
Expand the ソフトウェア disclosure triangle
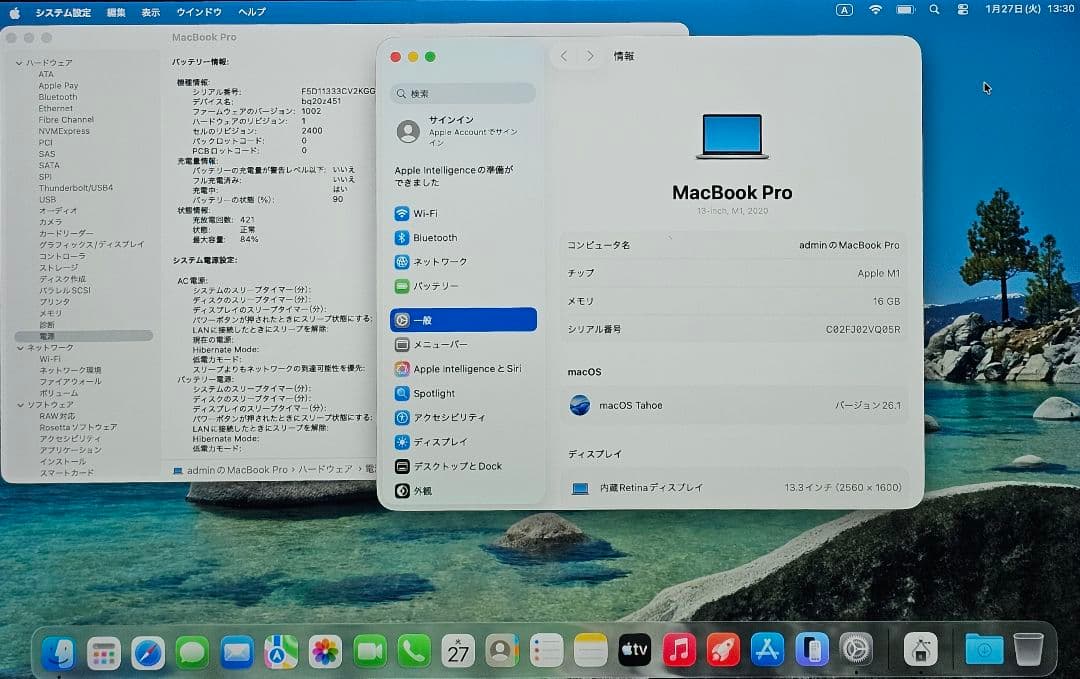click(18, 404)
